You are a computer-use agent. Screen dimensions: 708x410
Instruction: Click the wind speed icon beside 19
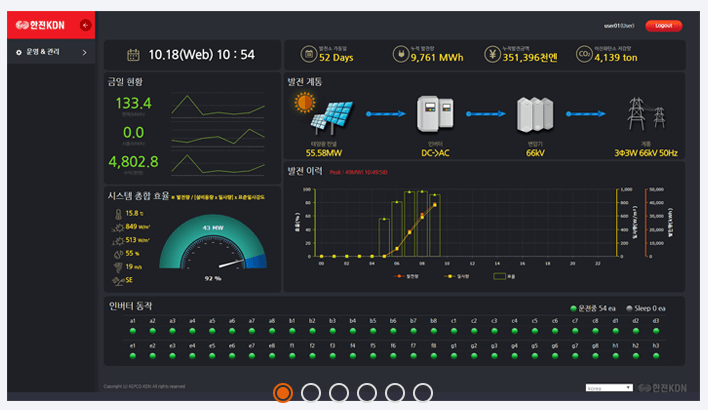pos(118,267)
